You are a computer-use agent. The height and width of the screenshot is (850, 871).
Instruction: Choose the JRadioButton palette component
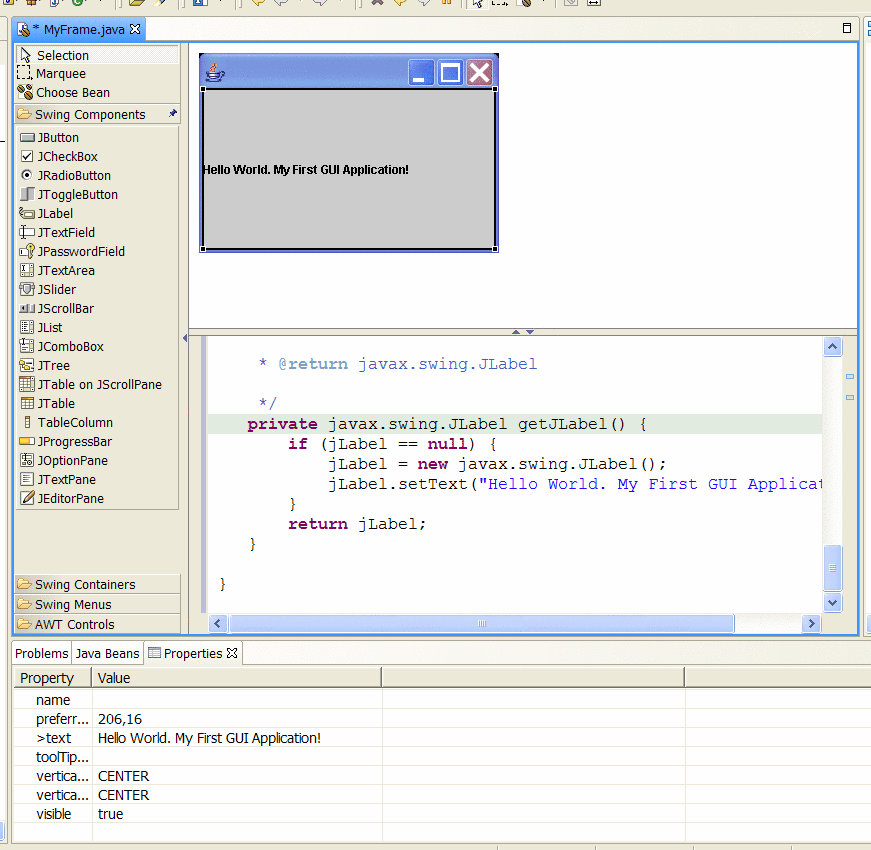point(73,176)
